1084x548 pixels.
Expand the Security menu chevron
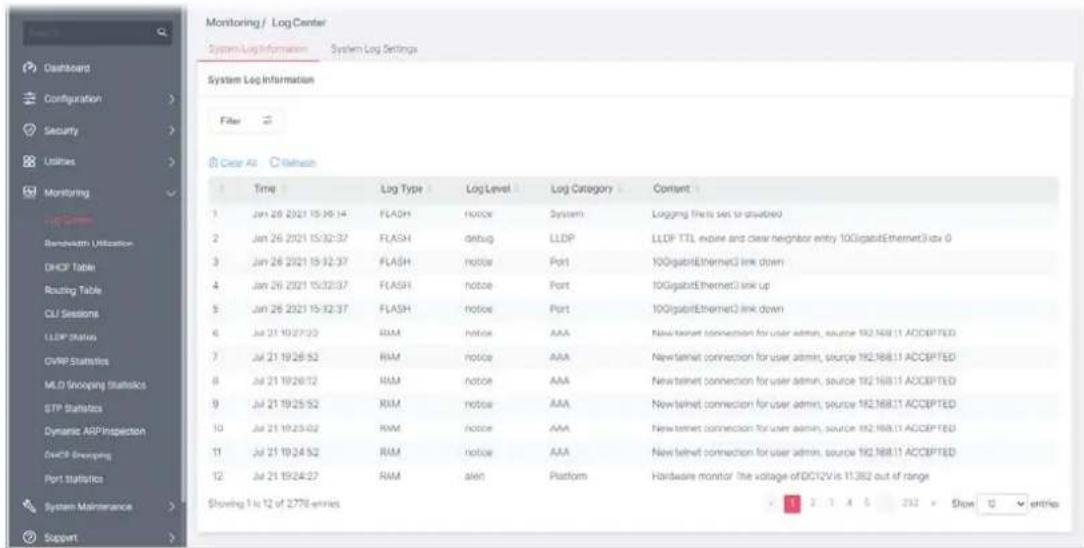pyautogui.click(x=171, y=131)
